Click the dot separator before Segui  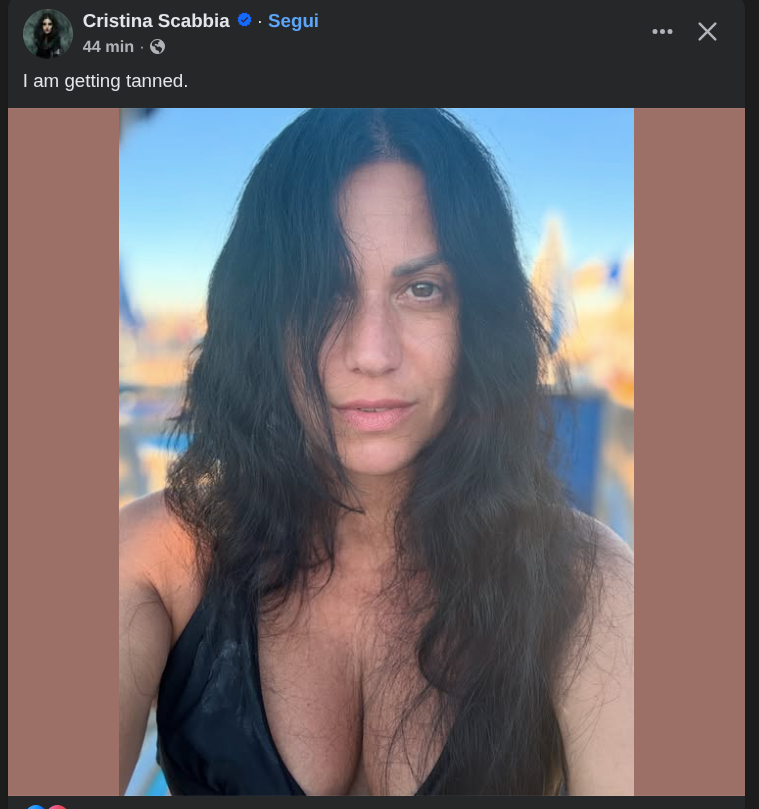pyautogui.click(x=260, y=22)
